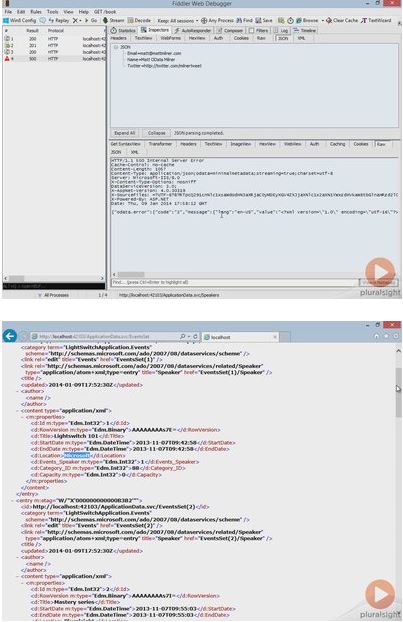
Task: Switch to the Composer tab
Action: 230,31
